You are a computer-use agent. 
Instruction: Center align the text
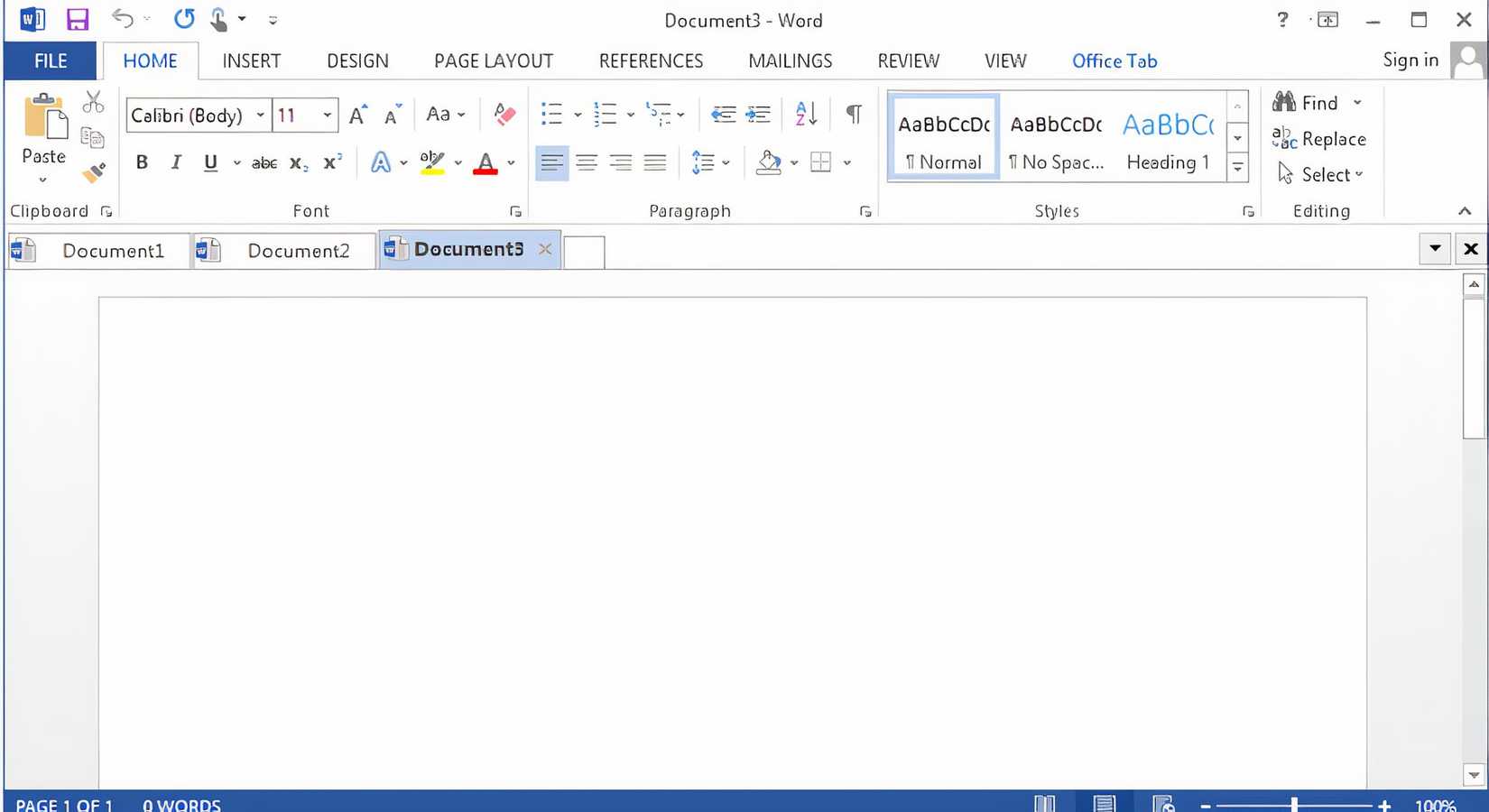pyautogui.click(x=587, y=162)
